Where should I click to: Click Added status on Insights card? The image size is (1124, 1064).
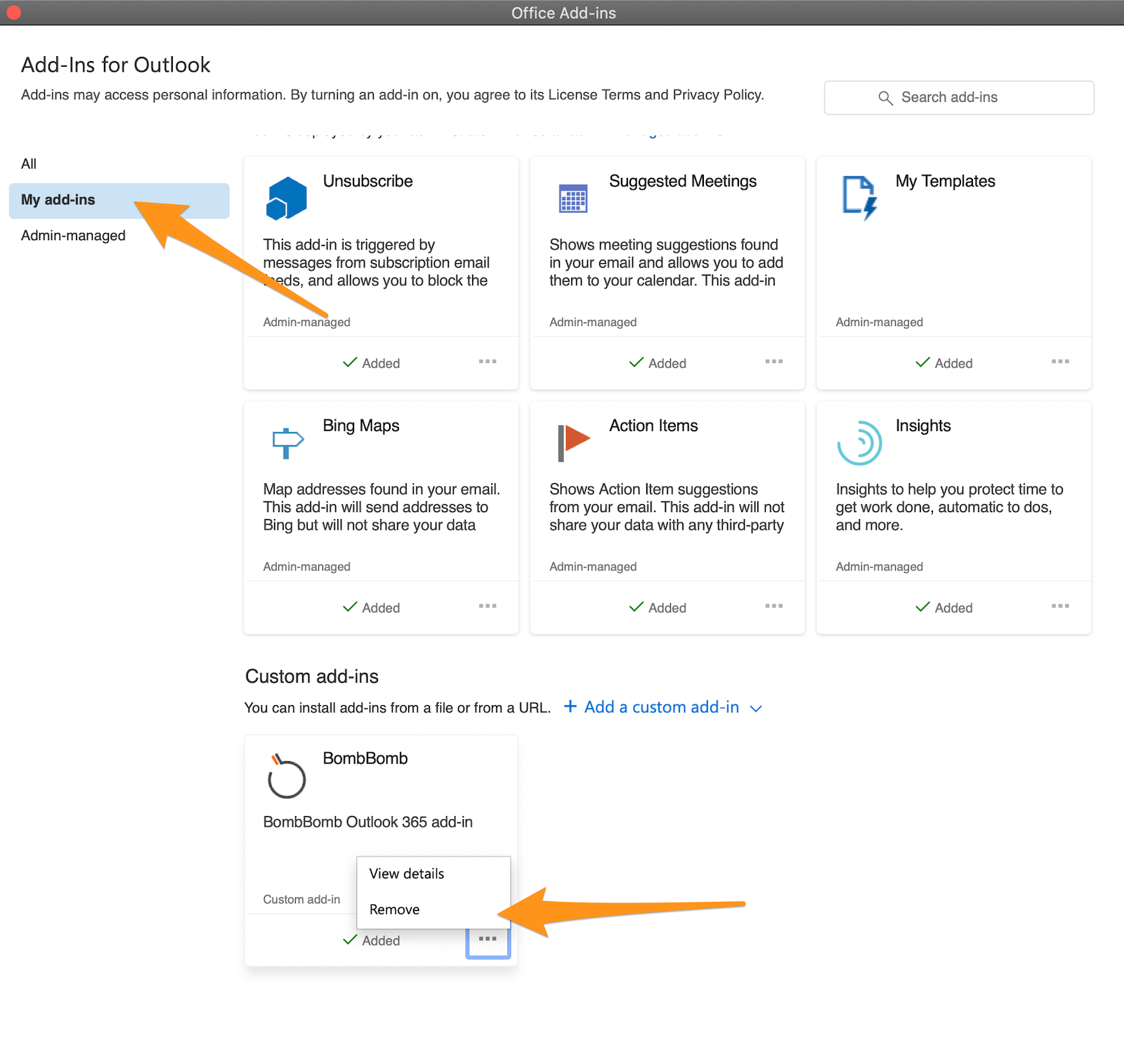945,607
